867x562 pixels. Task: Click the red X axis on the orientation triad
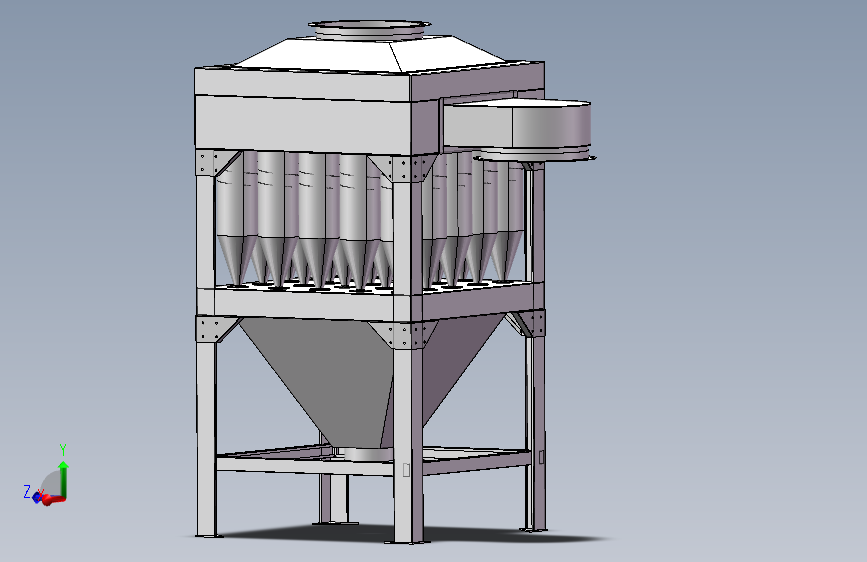point(54,501)
